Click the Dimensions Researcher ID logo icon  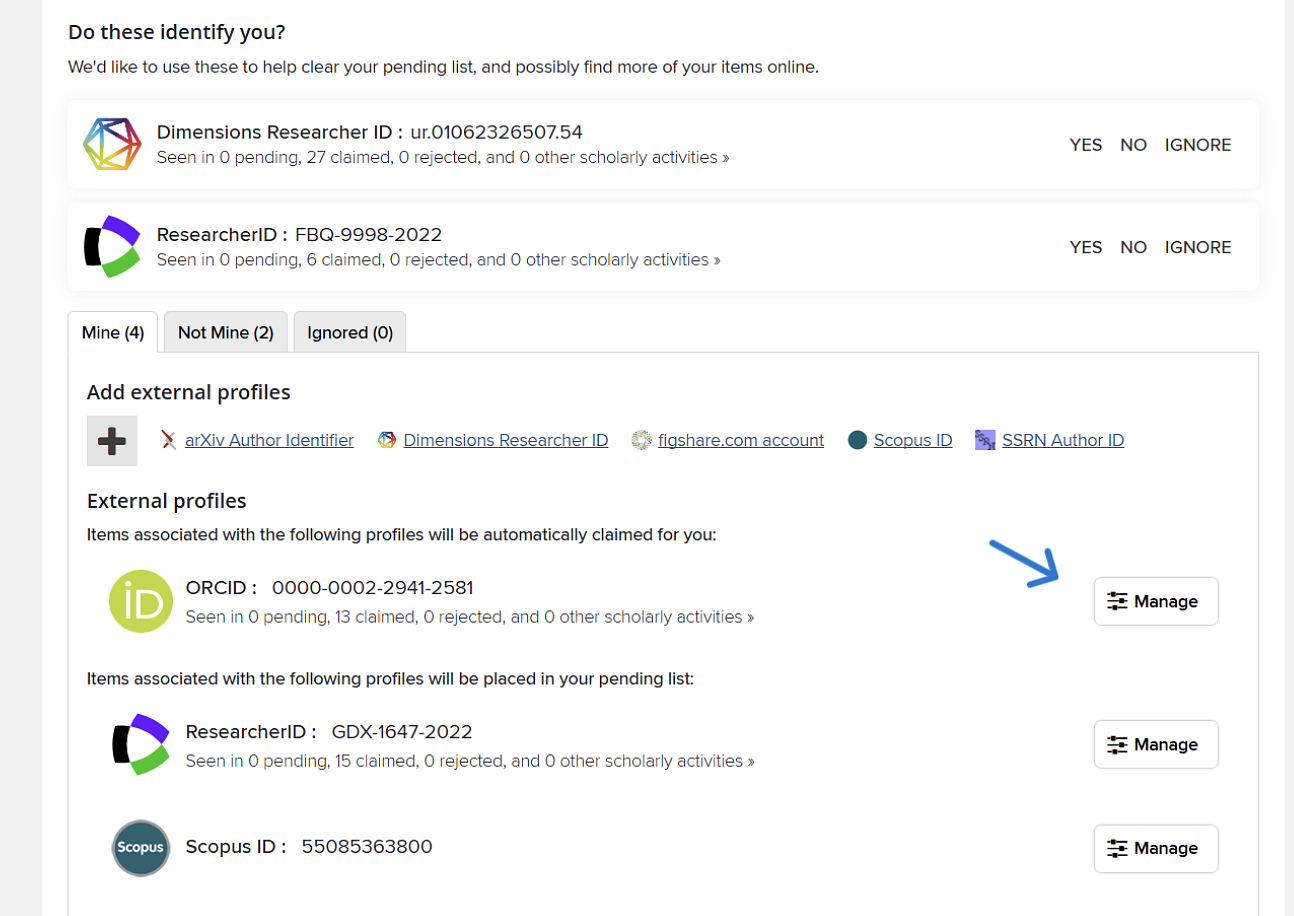[111, 144]
